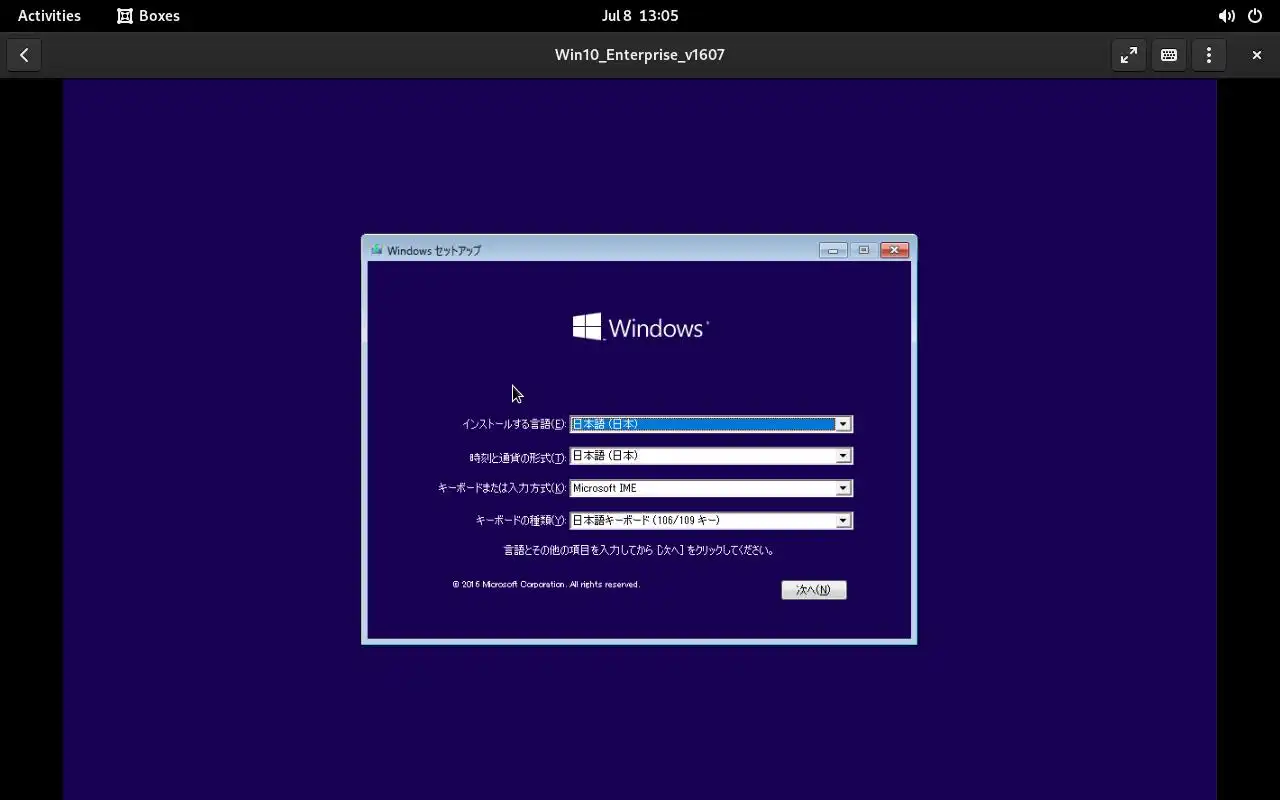This screenshot has width=1280, height=800.
Task: Open GNOME Activities overview
Action: [x=49, y=15]
